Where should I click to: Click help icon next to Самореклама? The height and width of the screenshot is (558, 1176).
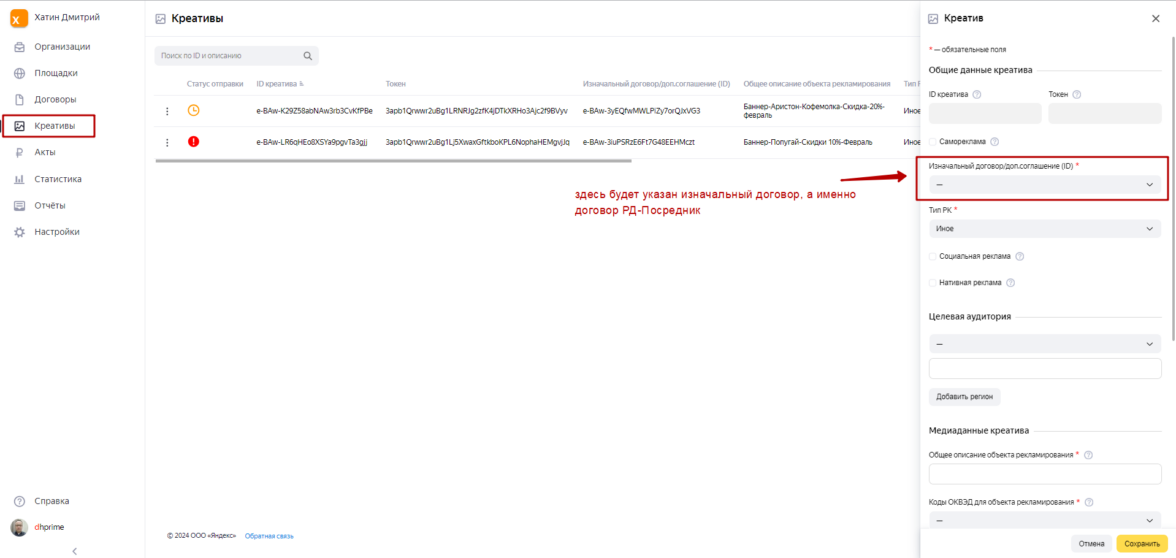click(994, 141)
